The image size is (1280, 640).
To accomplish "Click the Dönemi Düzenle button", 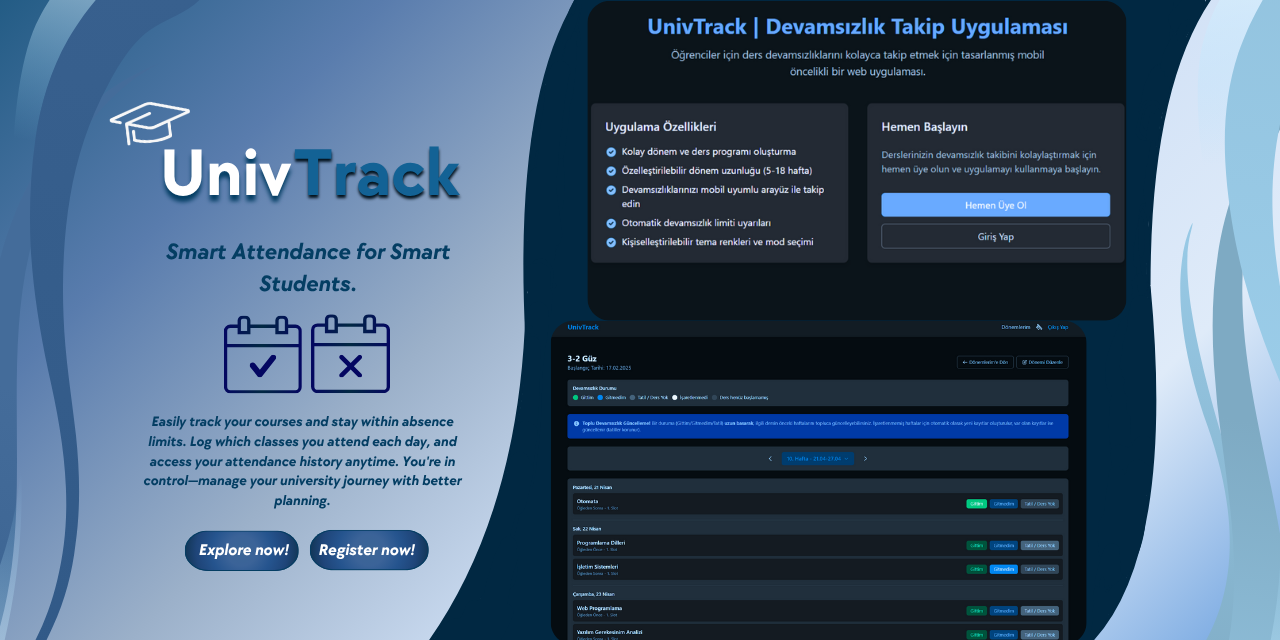I will coord(1042,362).
